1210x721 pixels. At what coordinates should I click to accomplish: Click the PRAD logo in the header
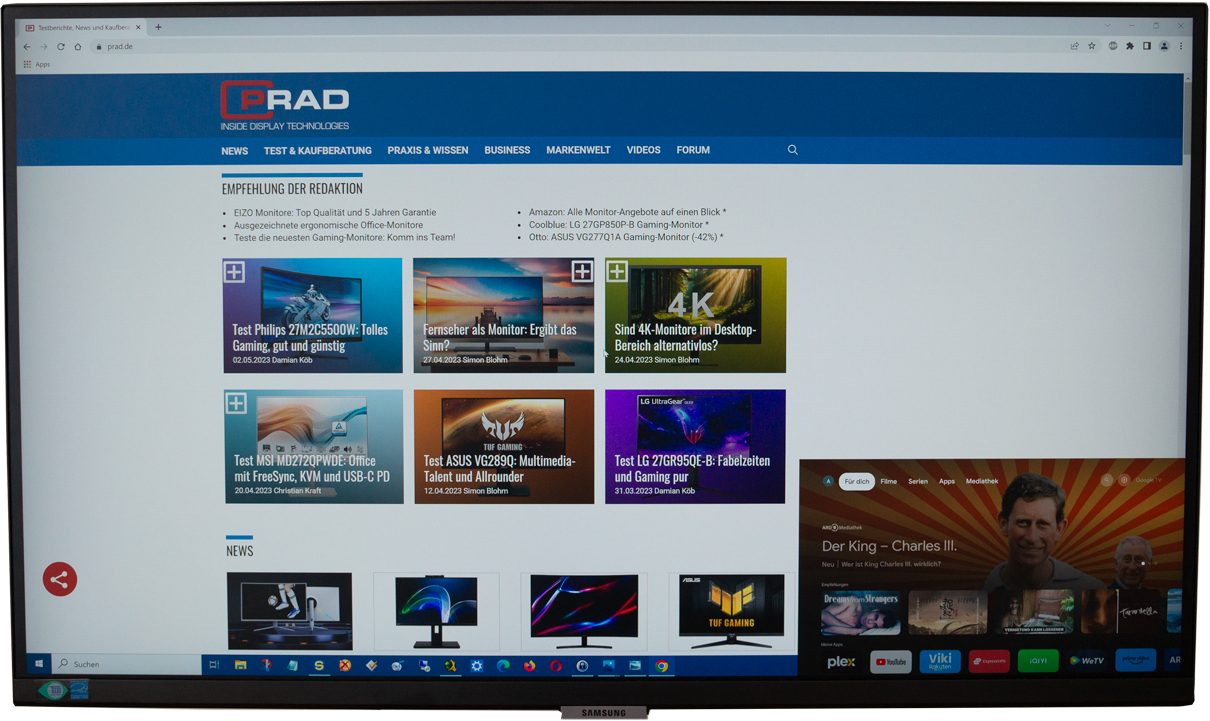(x=285, y=106)
